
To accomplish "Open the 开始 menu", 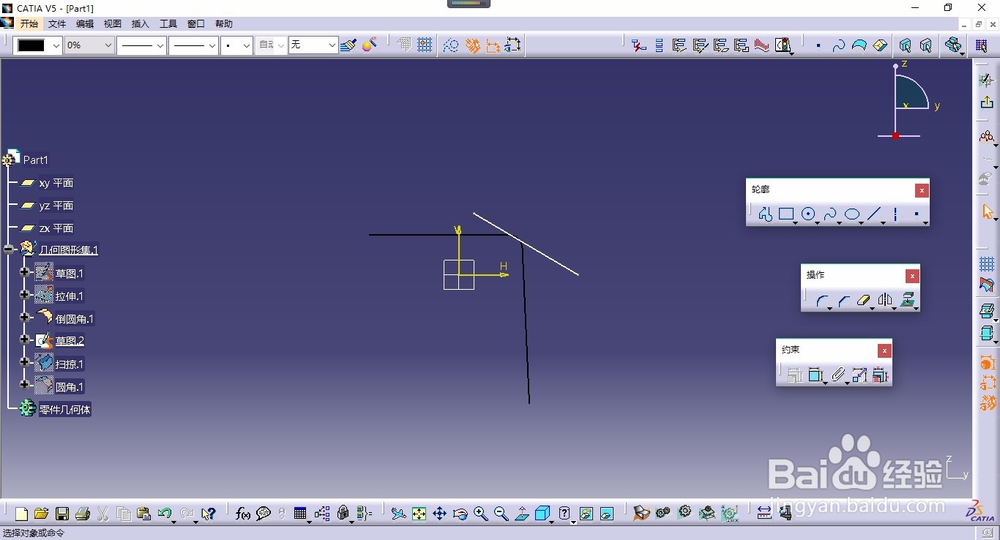I will pyautogui.click(x=29, y=24).
